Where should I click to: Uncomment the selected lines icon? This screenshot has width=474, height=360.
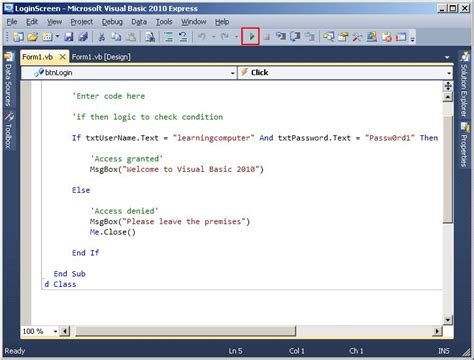(183, 36)
